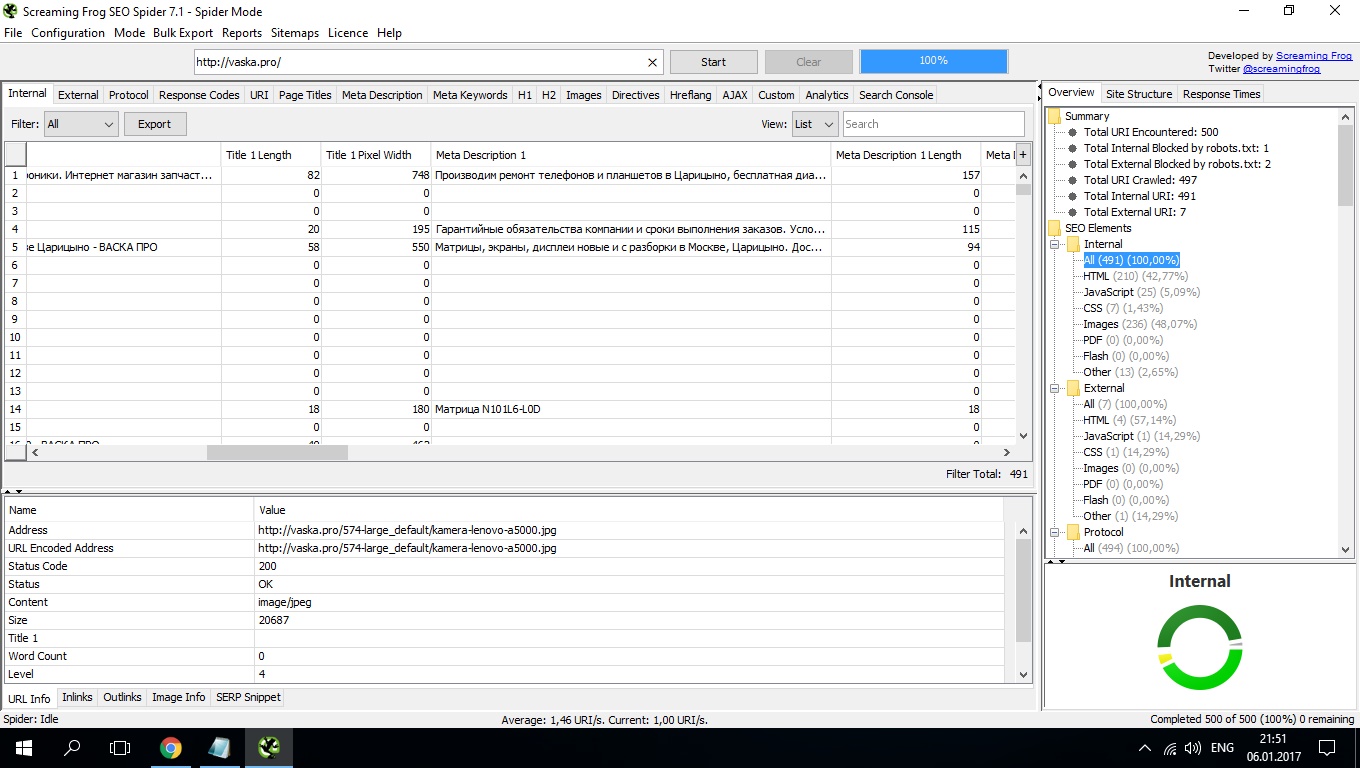1360x768 pixels.
Task: Launch Chrome from the taskbar
Action: (x=171, y=747)
